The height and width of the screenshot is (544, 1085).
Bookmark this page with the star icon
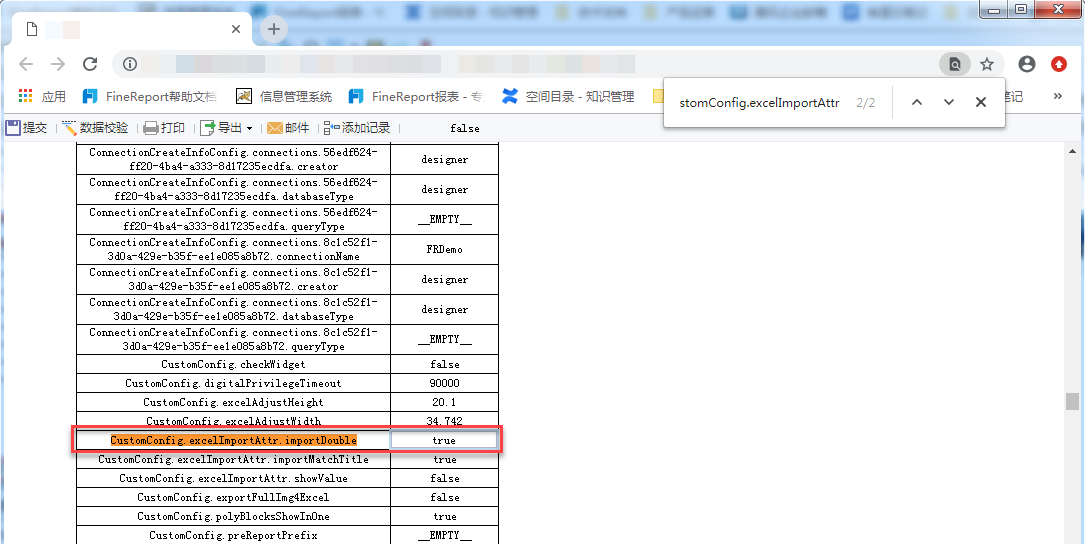point(987,64)
